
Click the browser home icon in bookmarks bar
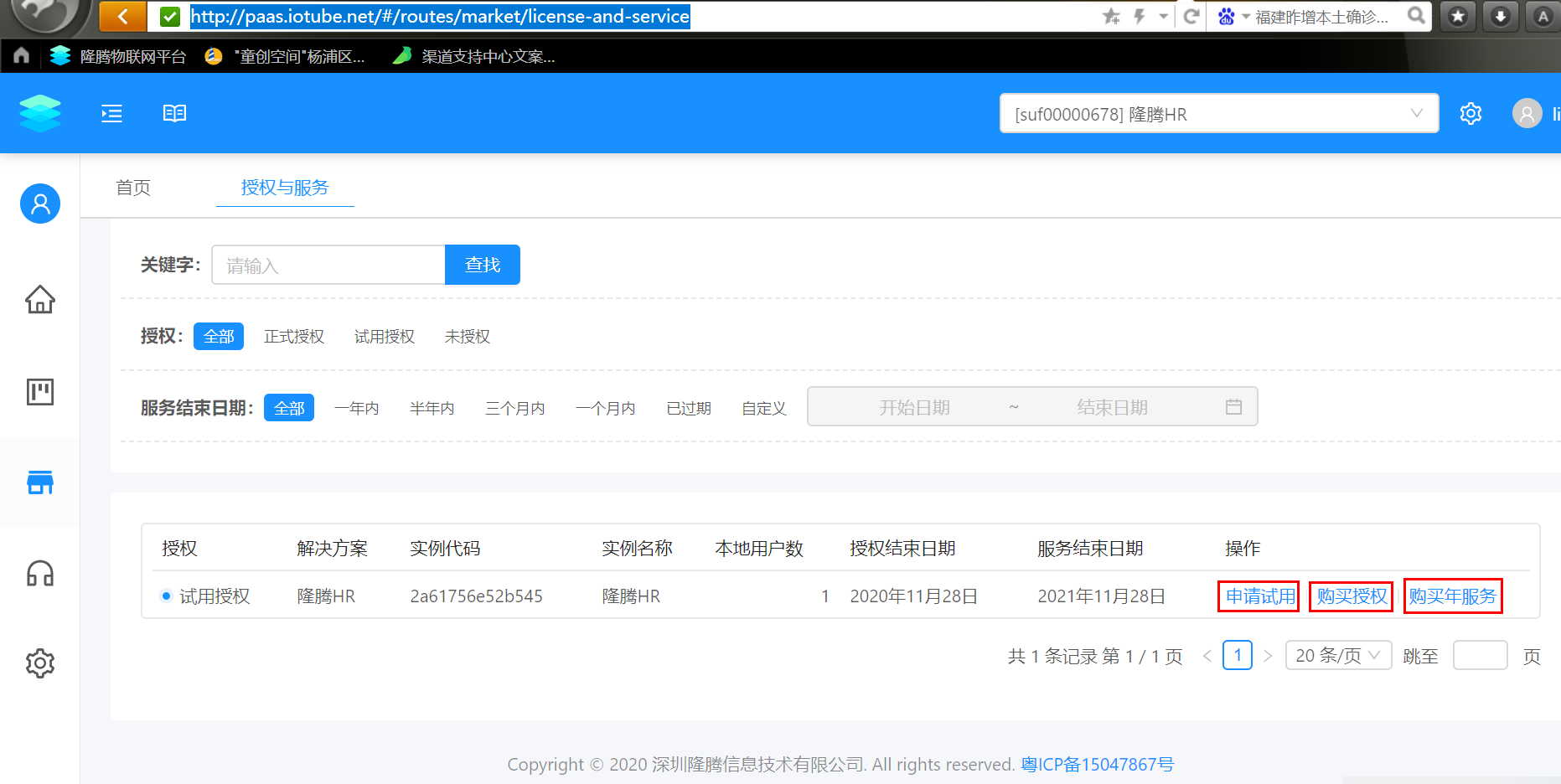[22, 55]
